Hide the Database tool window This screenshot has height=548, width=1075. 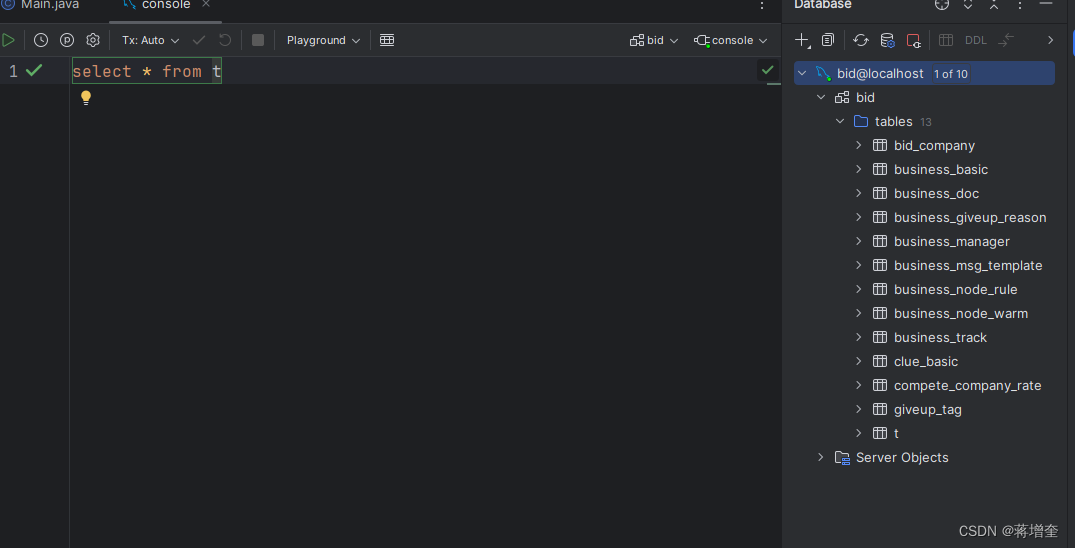pos(1046,3)
